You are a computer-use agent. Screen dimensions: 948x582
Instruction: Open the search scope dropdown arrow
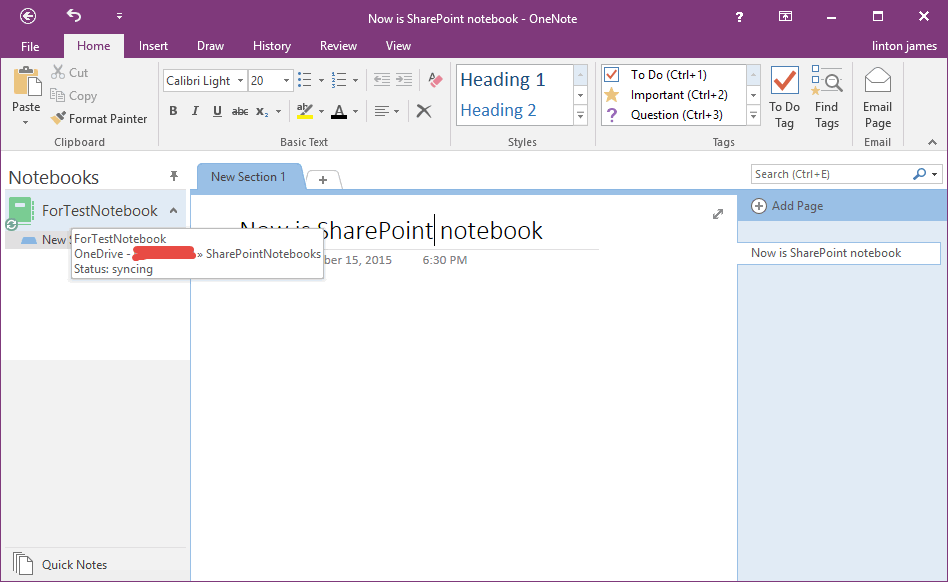coord(935,174)
